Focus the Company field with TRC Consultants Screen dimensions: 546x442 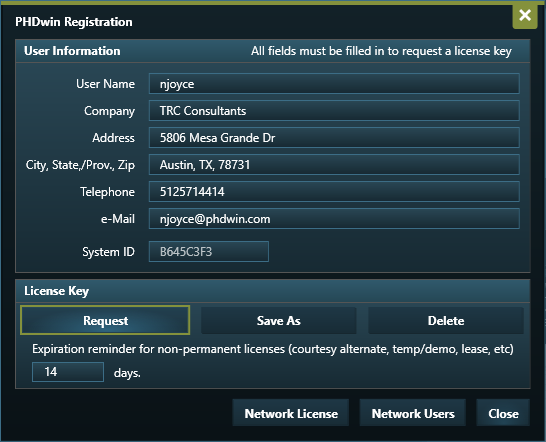click(334, 110)
